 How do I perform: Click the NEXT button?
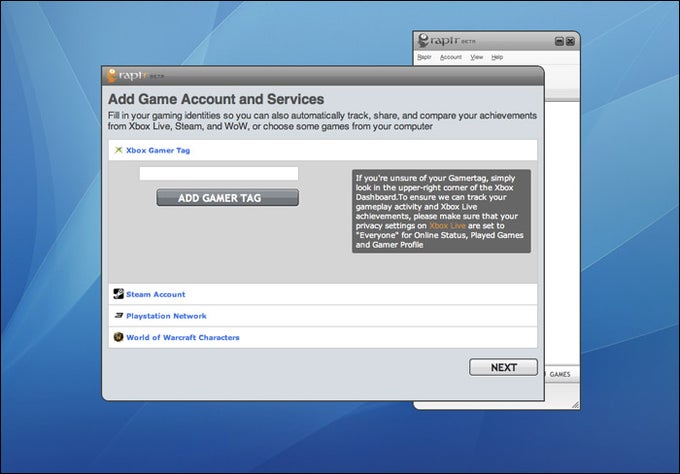pos(503,367)
